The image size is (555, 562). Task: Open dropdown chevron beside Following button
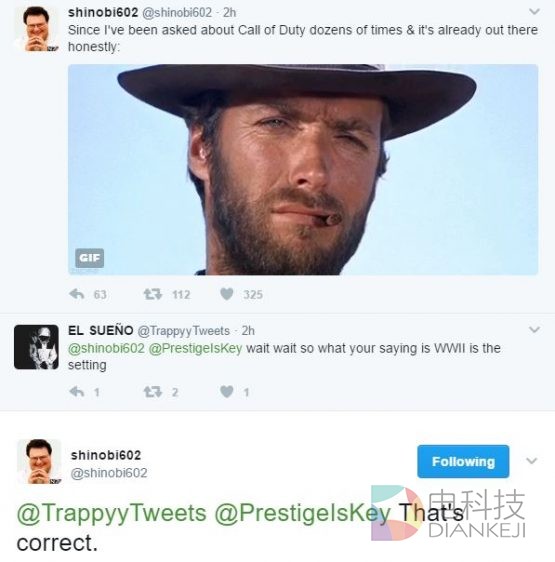(531, 461)
